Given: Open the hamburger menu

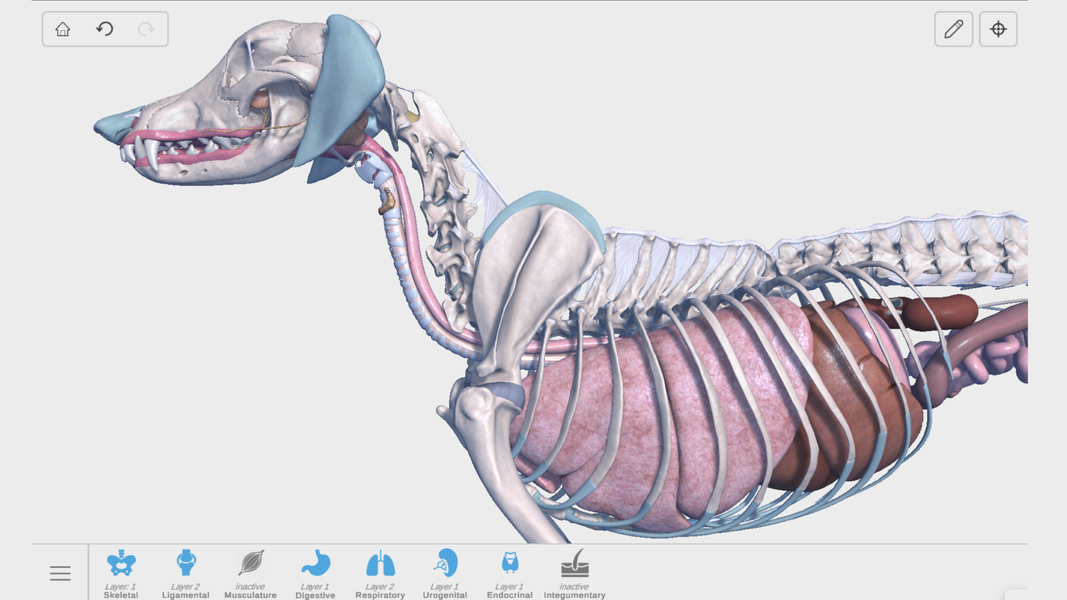Looking at the screenshot, I should point(60,573).
